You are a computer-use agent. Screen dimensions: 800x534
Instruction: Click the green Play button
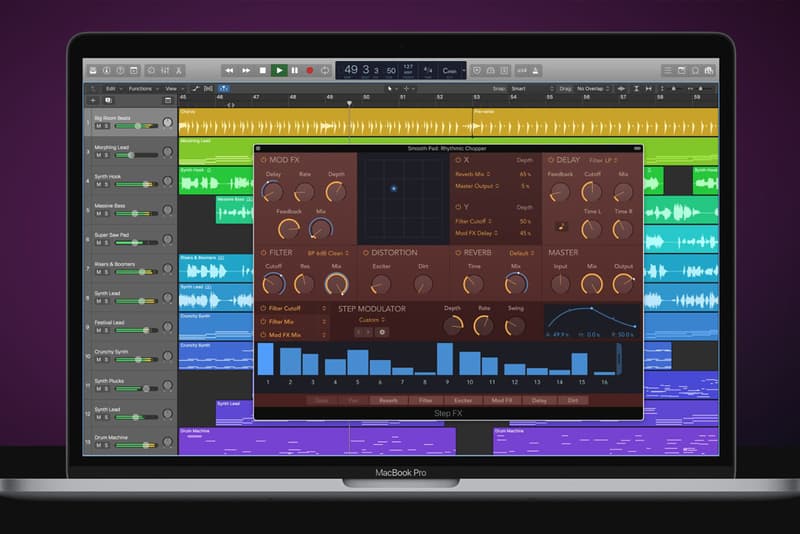[279, 70]
